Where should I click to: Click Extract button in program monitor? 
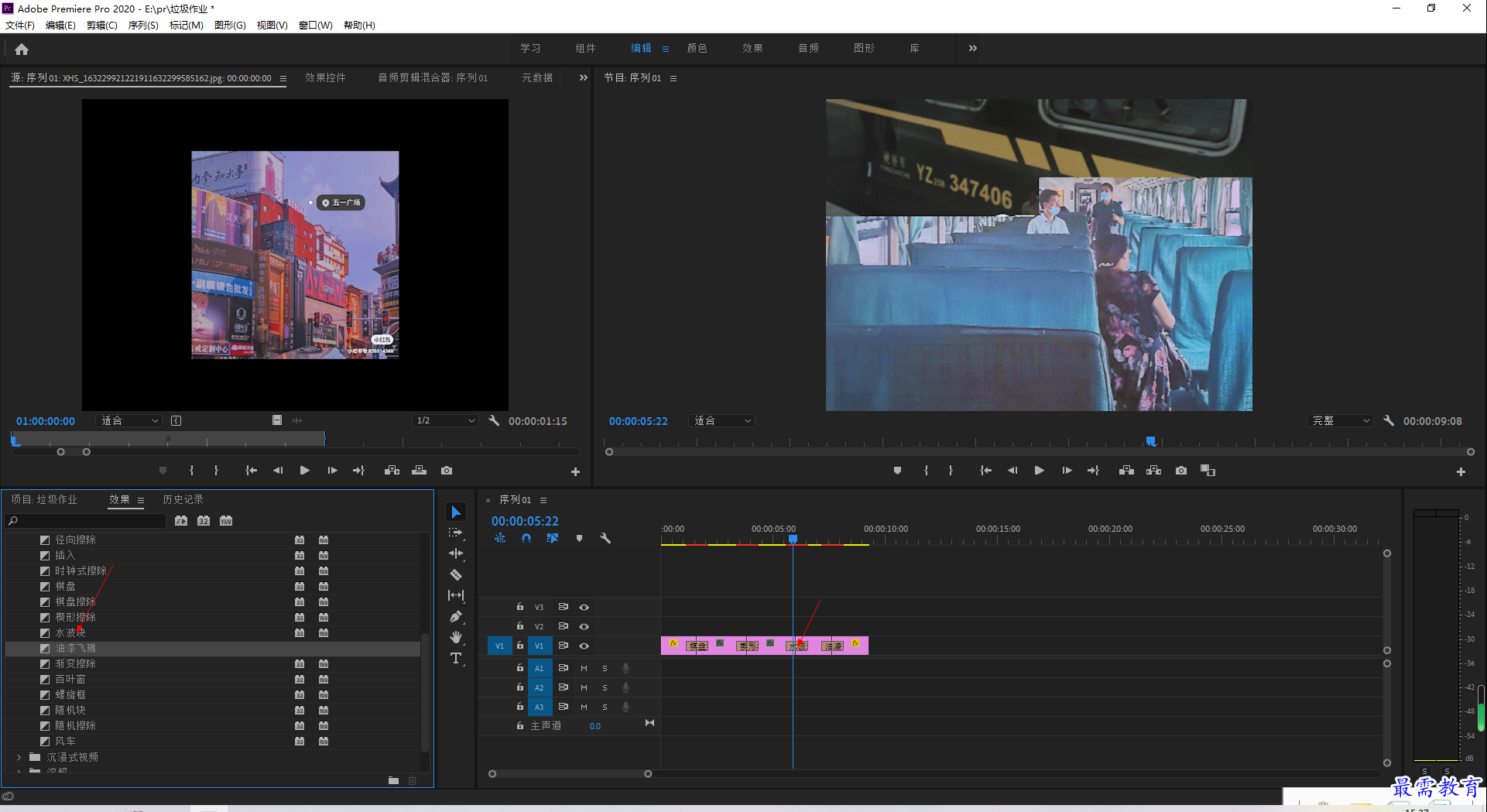coord(1153,471)
